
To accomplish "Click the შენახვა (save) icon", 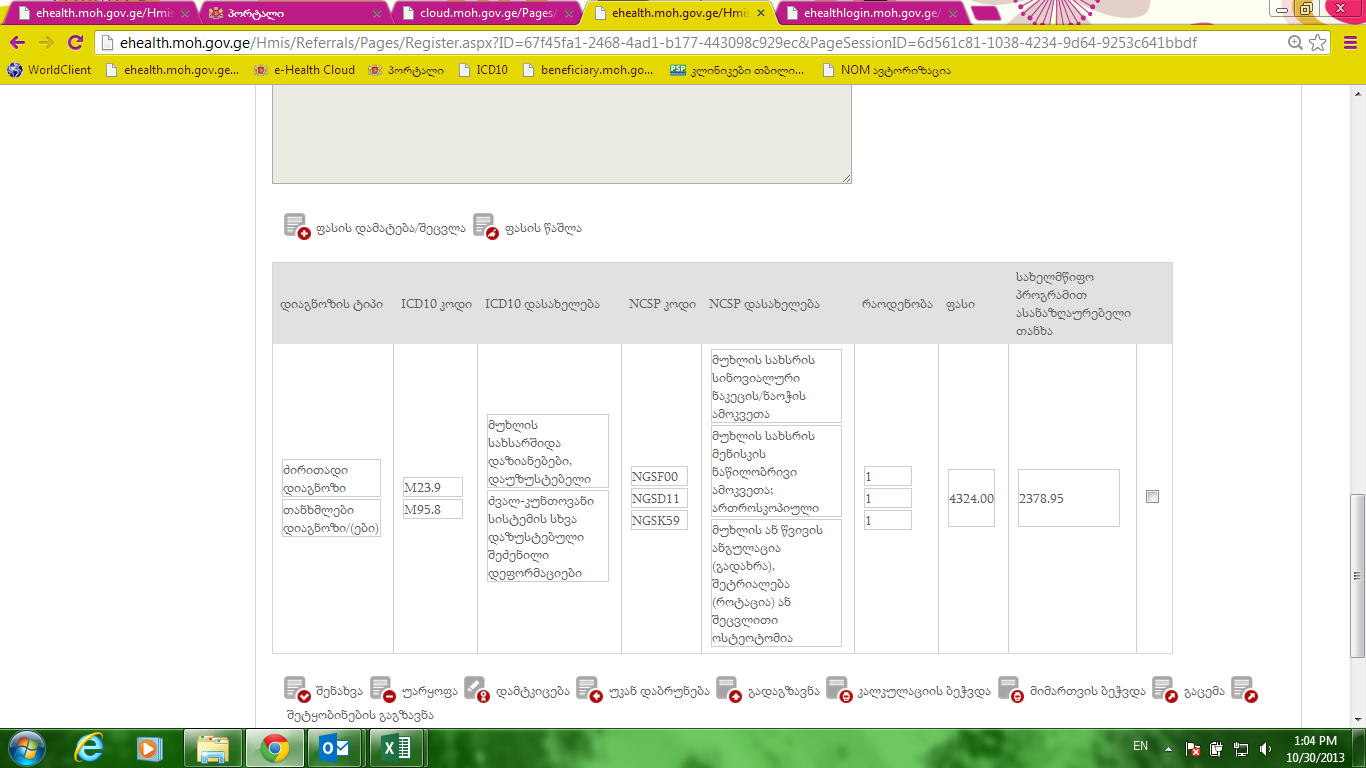I will point(297,689).
